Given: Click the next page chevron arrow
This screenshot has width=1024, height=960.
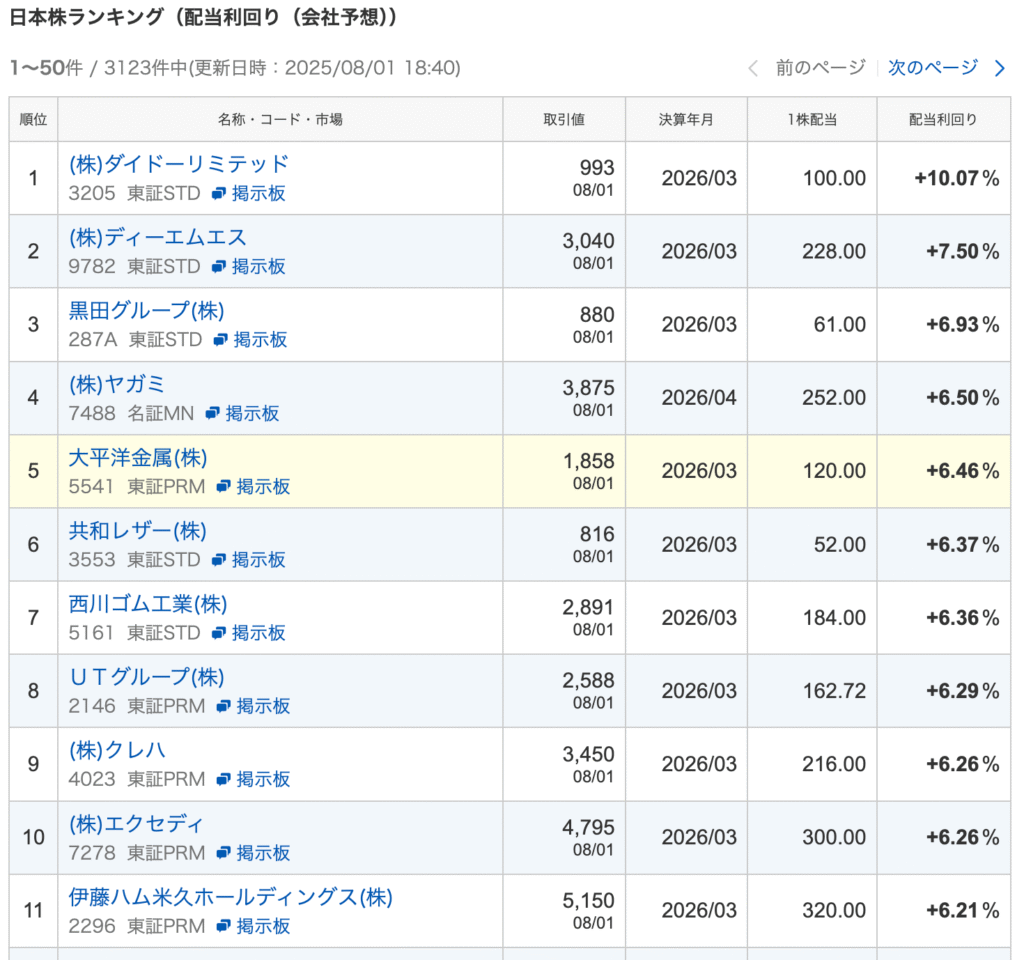Looking at the screenshot, I should click(x=999, y=68).
